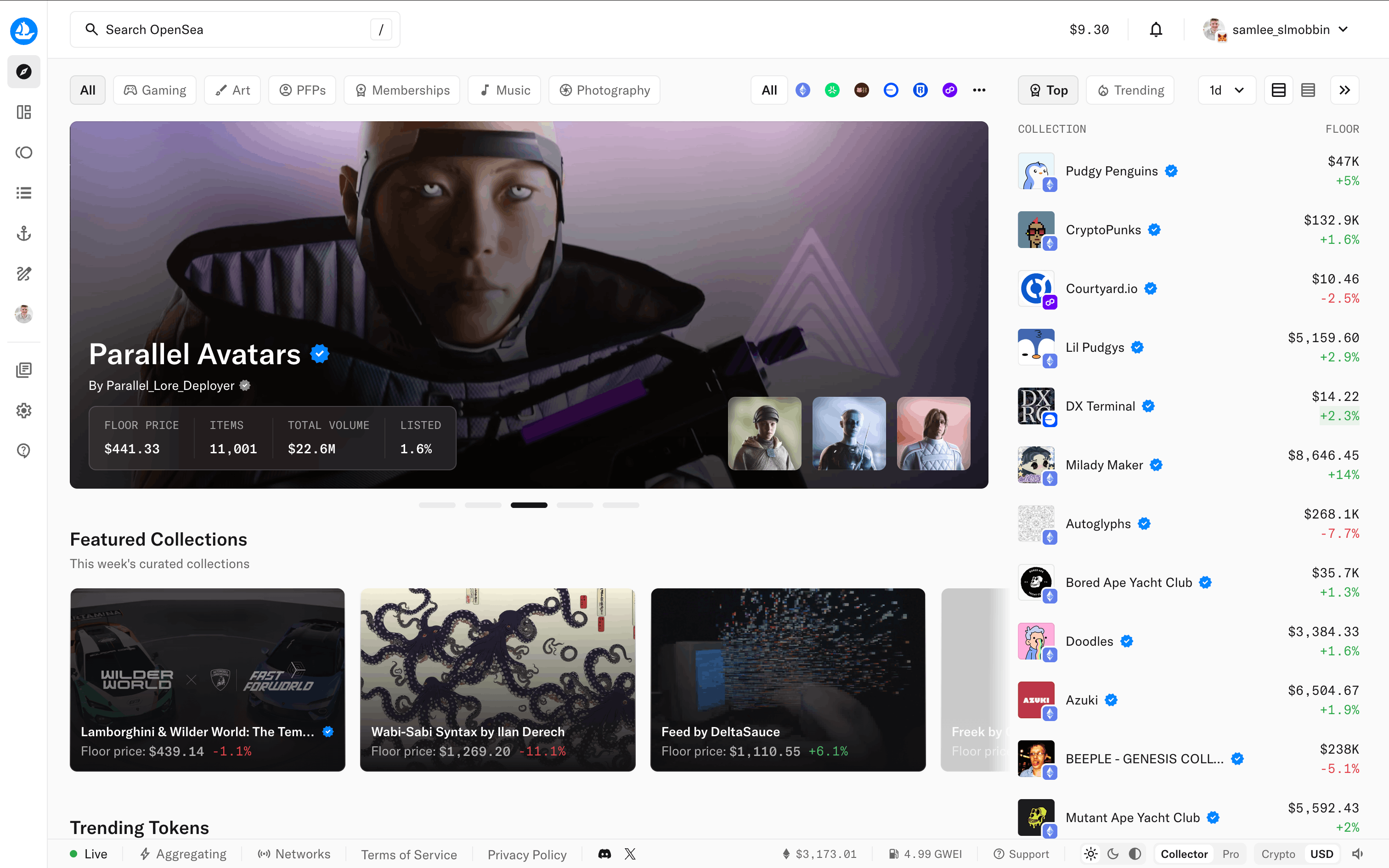Open Discord link in footer

(604, 854)
